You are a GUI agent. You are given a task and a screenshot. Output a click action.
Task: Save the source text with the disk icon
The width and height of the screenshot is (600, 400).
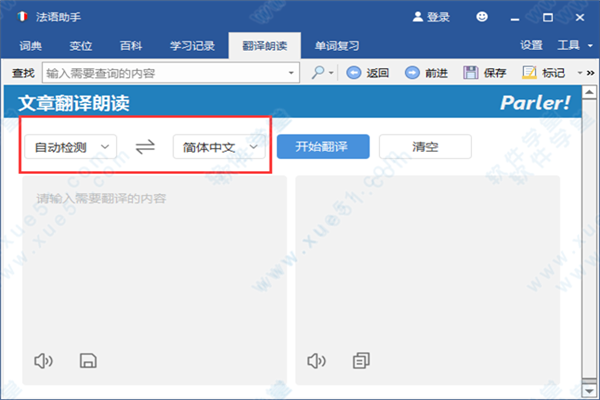click(x=88, y=361)
